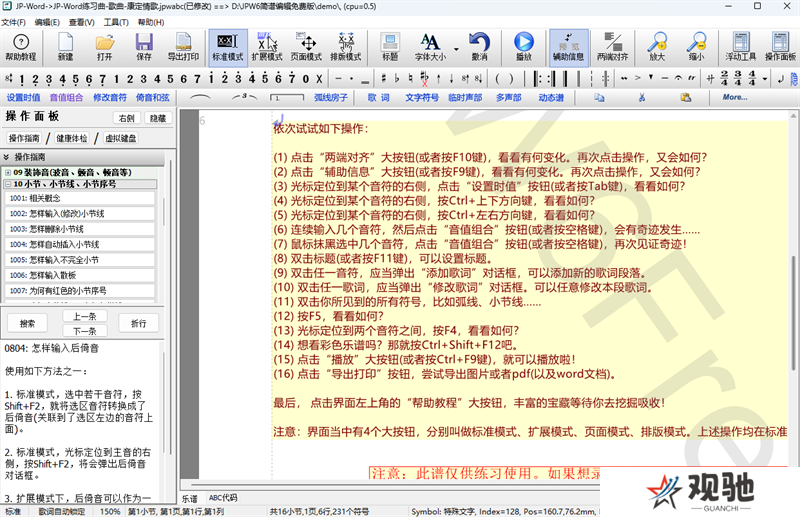This screenshot has width=800, height=517.
Task: Insert a left parenthesis symbol
Action: [x=497, y=79]
